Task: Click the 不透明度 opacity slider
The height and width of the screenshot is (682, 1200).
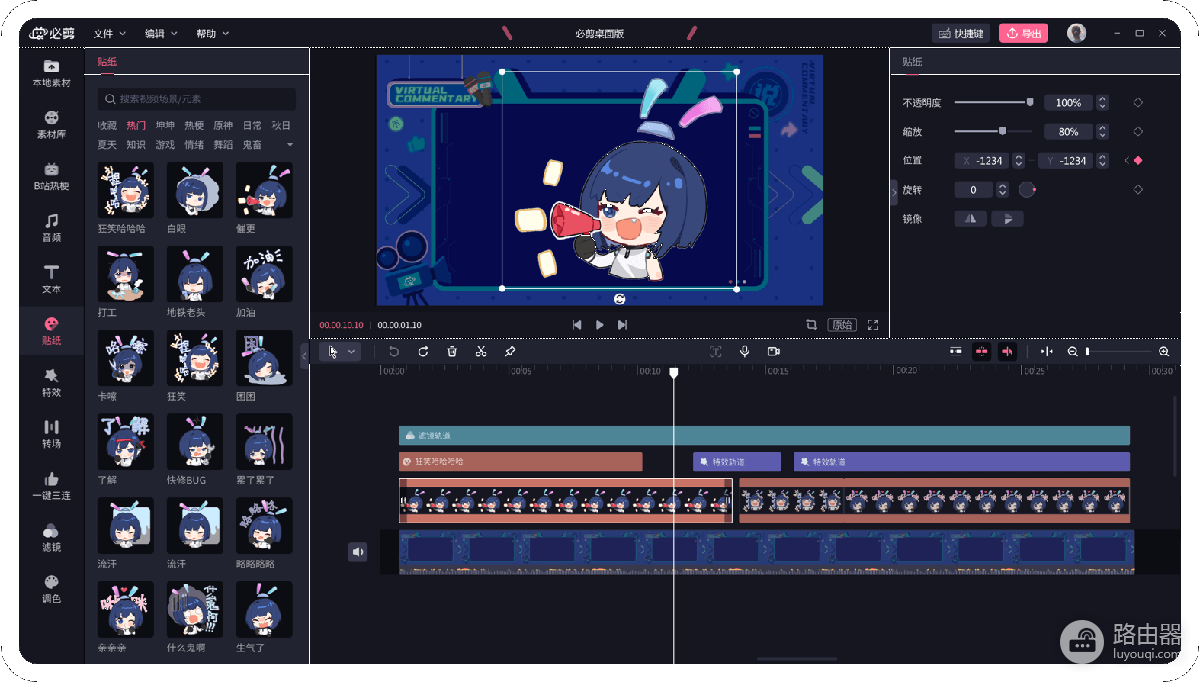Action: (994, 102)
